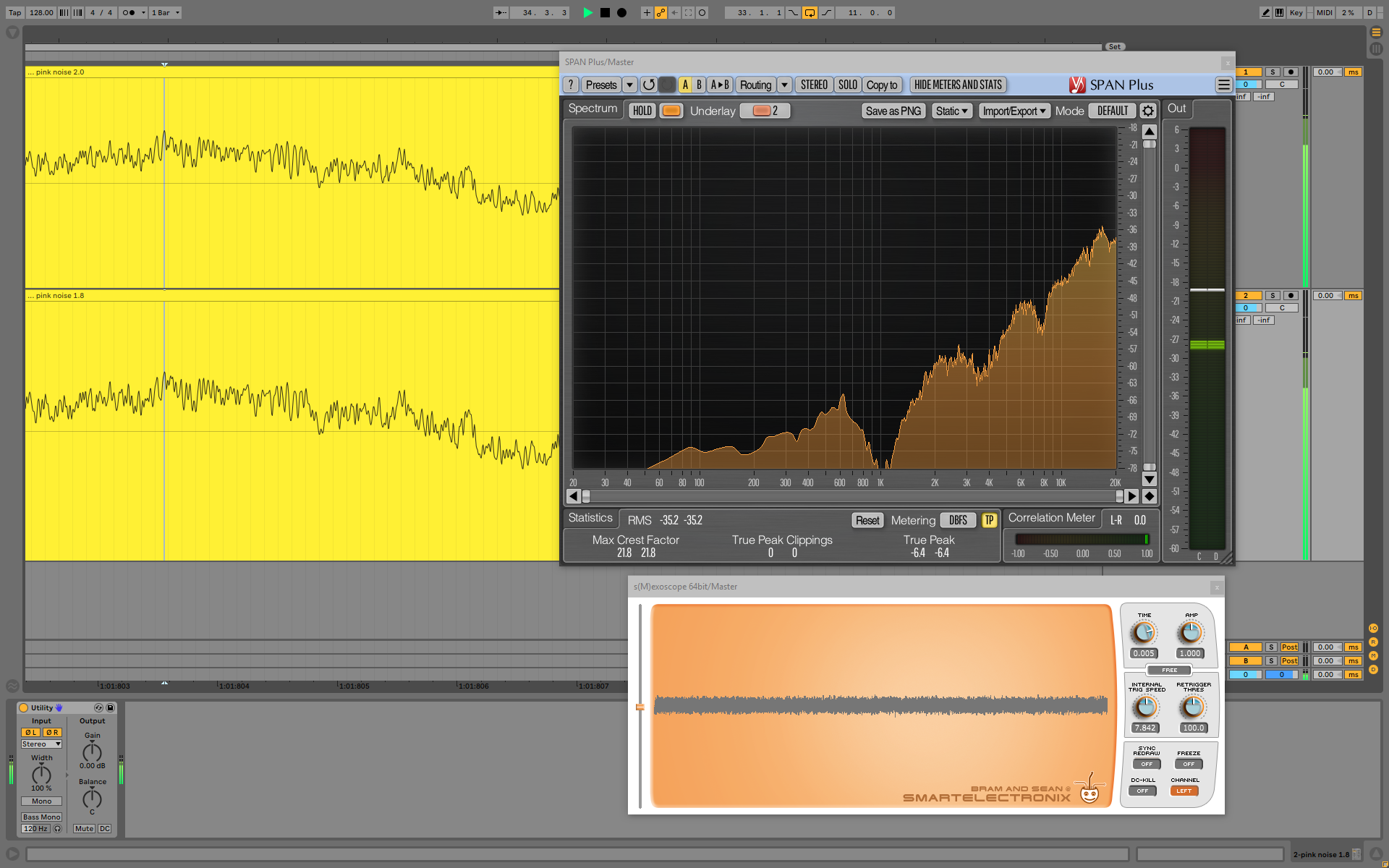Toggle the Utility device power button

click(24, 707)
